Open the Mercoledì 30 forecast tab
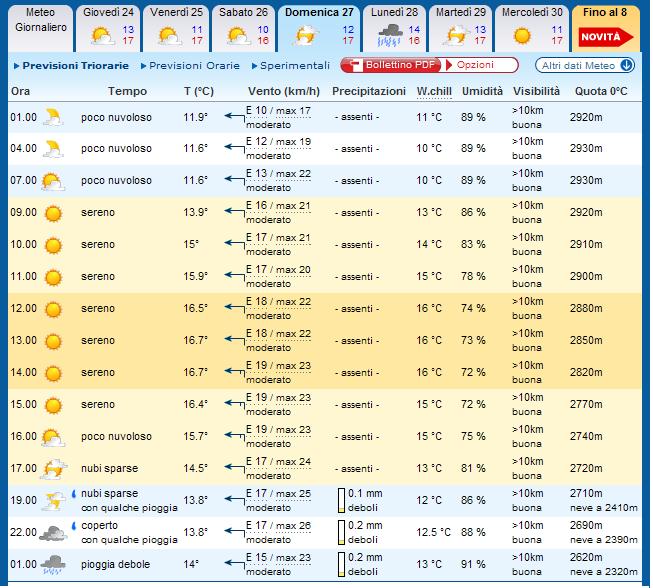The image size is (653, 588). coord(532,28)
